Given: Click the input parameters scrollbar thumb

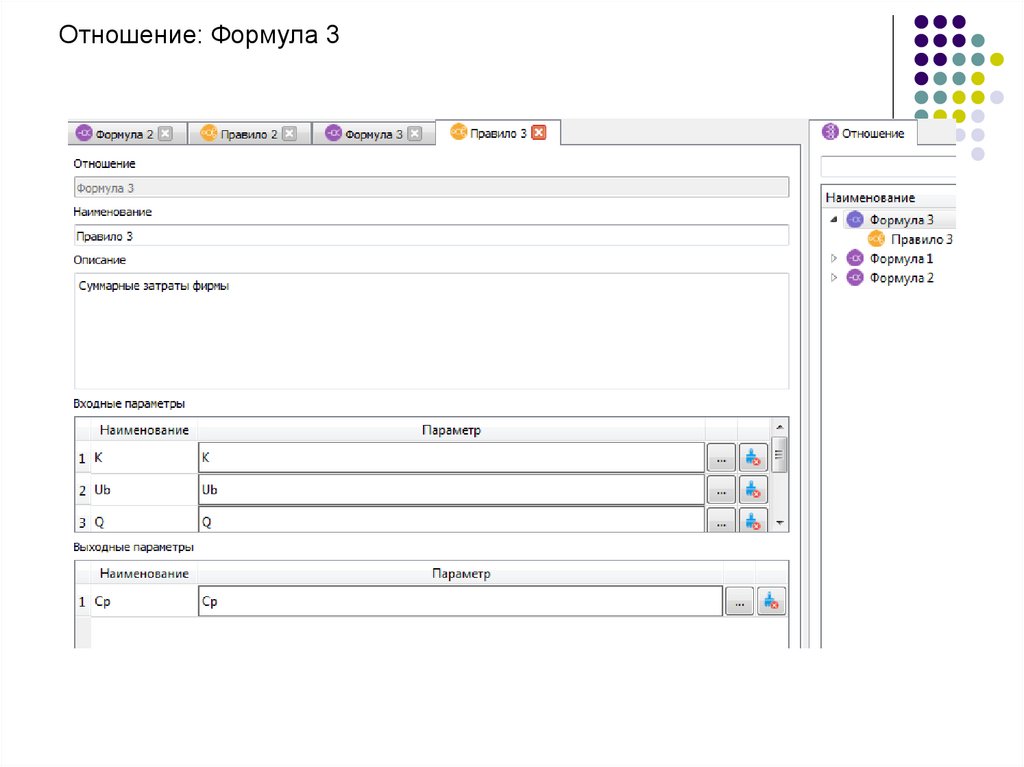Looking at the screenshot, I should pyautogui.click(x=779, y=454).
